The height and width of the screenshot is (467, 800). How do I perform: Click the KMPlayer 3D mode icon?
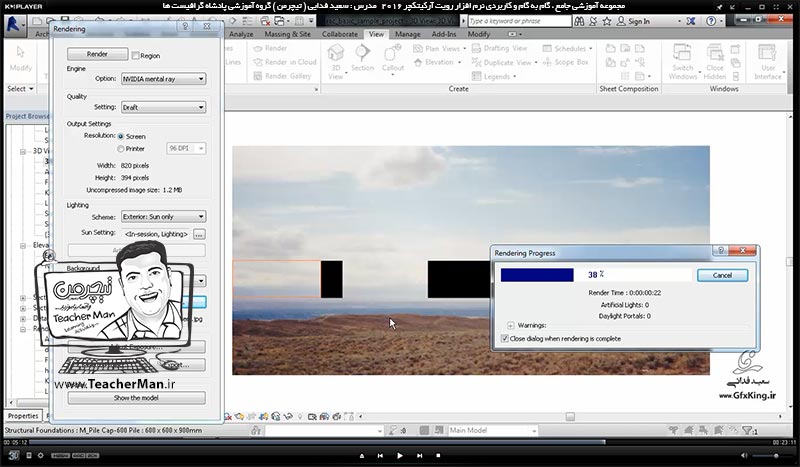point(13,456)
